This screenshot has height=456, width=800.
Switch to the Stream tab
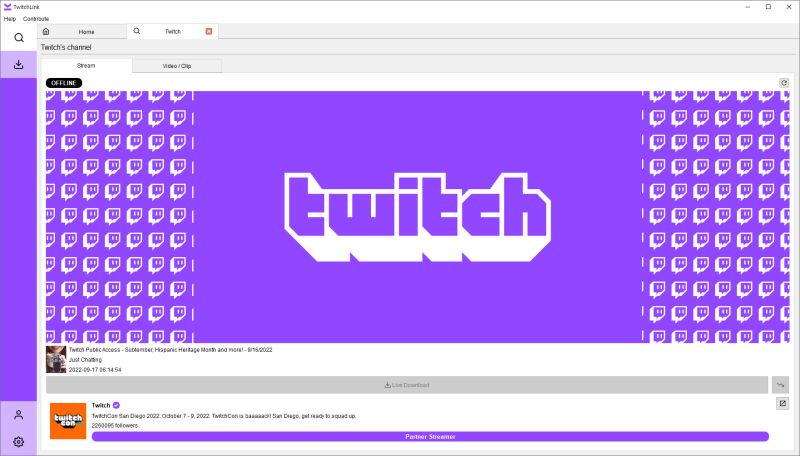[86, 65]
